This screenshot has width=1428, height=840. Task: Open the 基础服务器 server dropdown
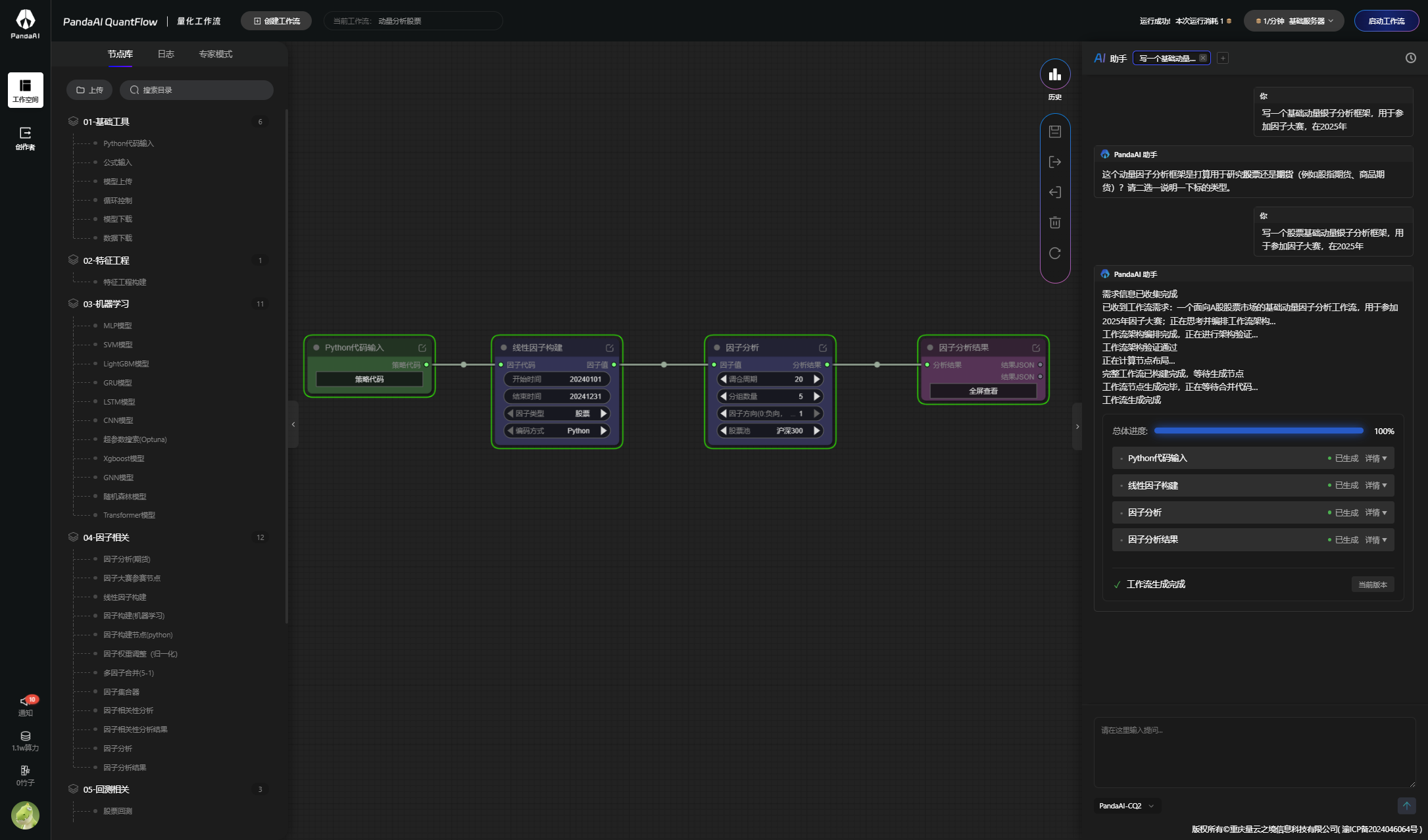[1294, 21]
